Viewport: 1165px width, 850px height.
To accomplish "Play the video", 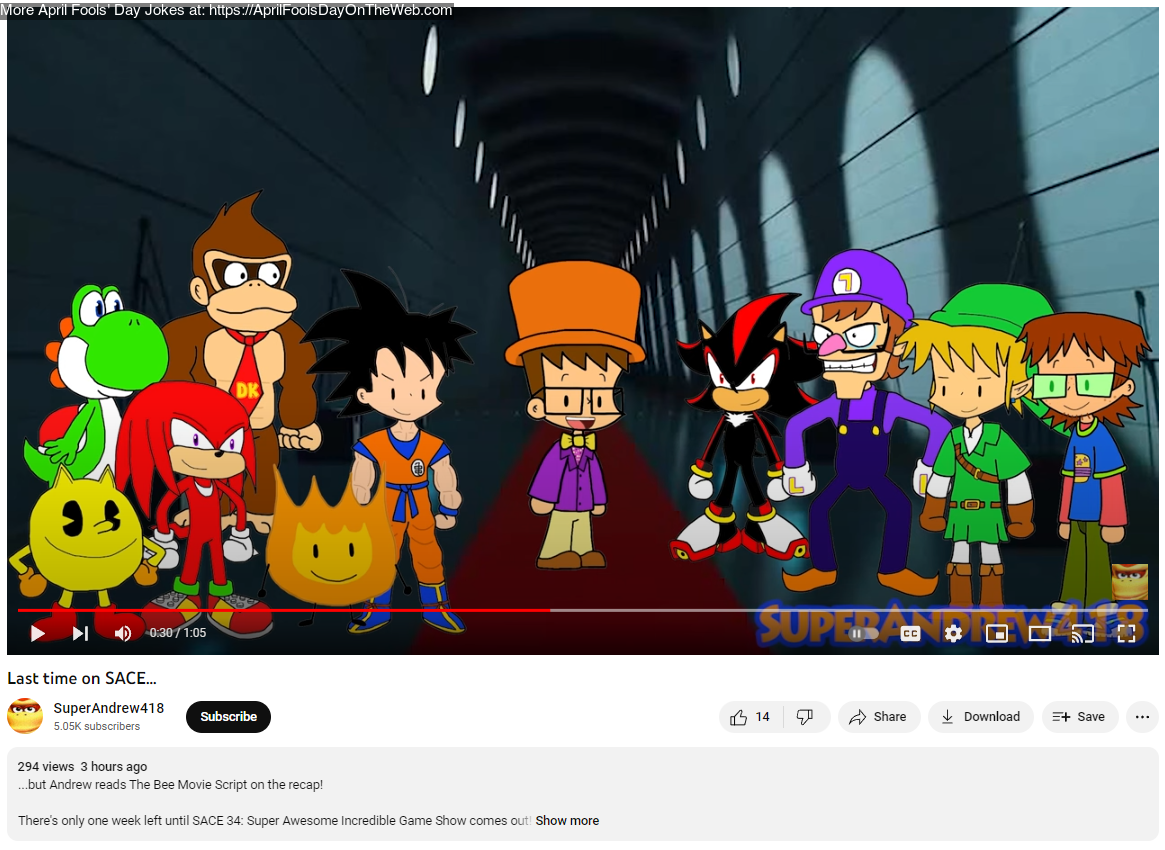I will coord(38,633).
